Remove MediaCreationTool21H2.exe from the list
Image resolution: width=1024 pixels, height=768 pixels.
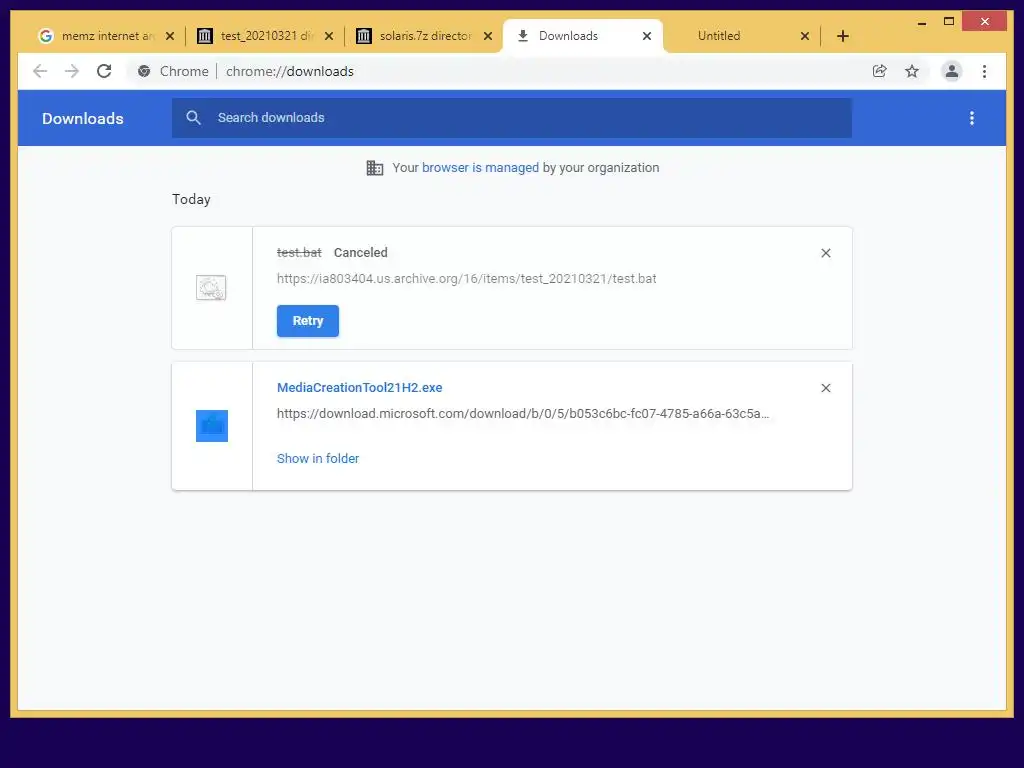click(x=825, y=388)
